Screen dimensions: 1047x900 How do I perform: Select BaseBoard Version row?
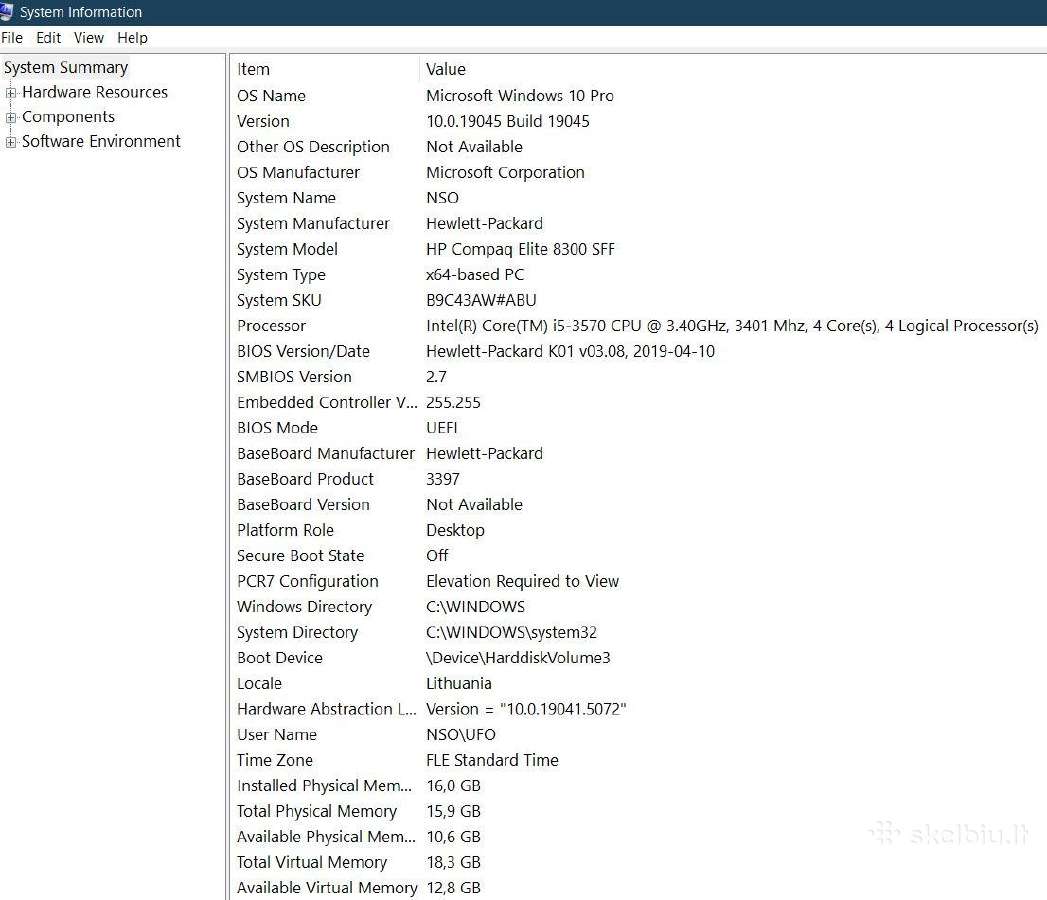[x=303, y=505]
